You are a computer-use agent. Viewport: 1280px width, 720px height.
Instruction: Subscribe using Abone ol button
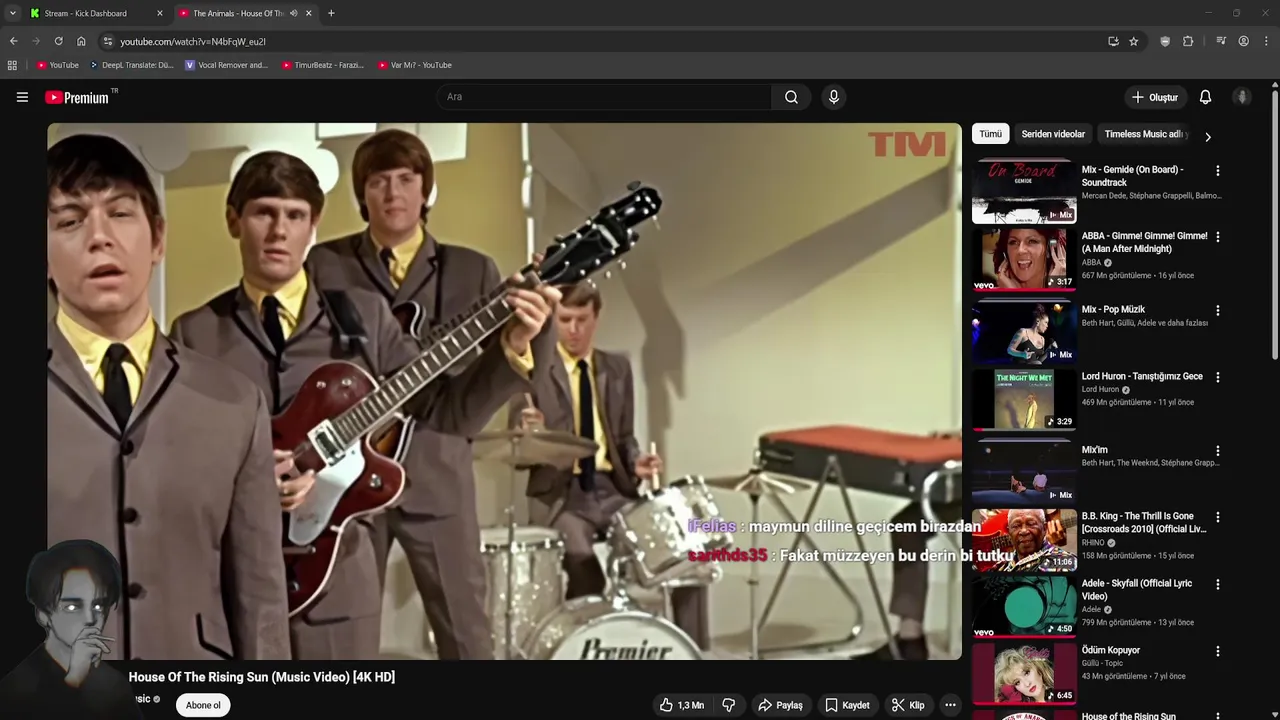[x=203, y=705]
